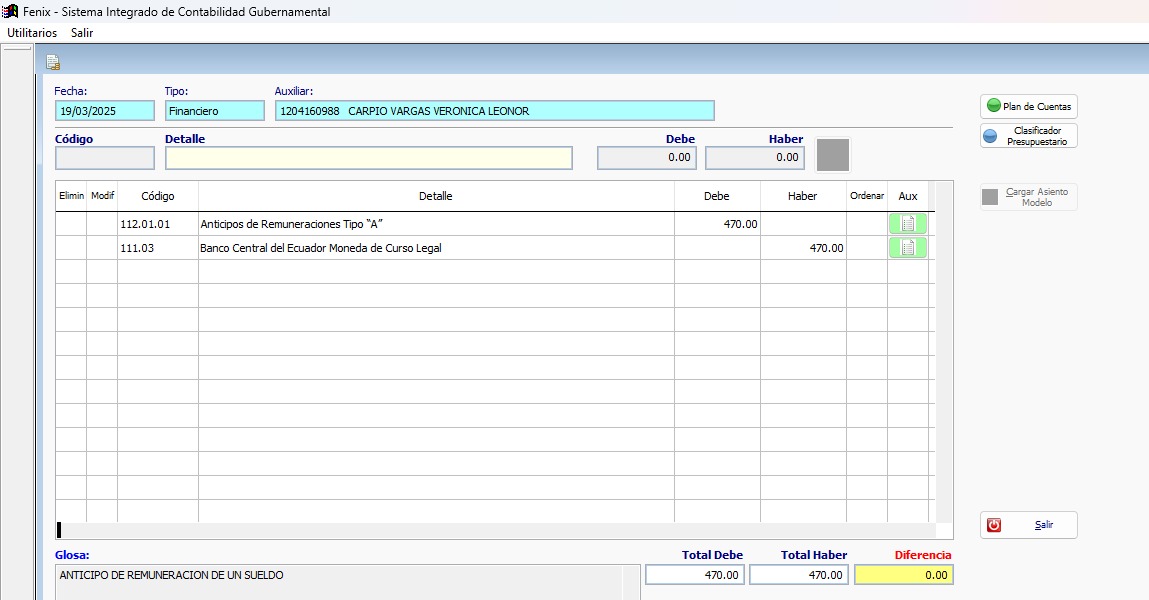Open Aux document icon for row 112.01.01

click(x=907, y=224)
